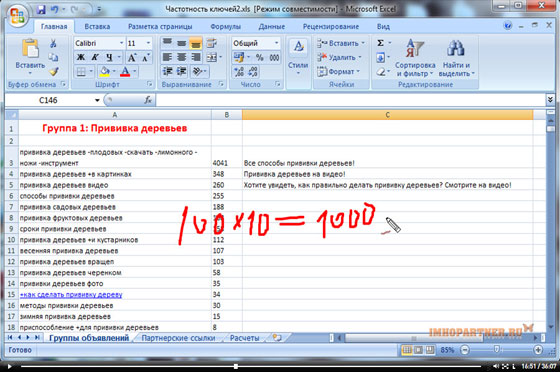
Task: Switch to the Вид ribbon tab
Action: coord(383,26)
